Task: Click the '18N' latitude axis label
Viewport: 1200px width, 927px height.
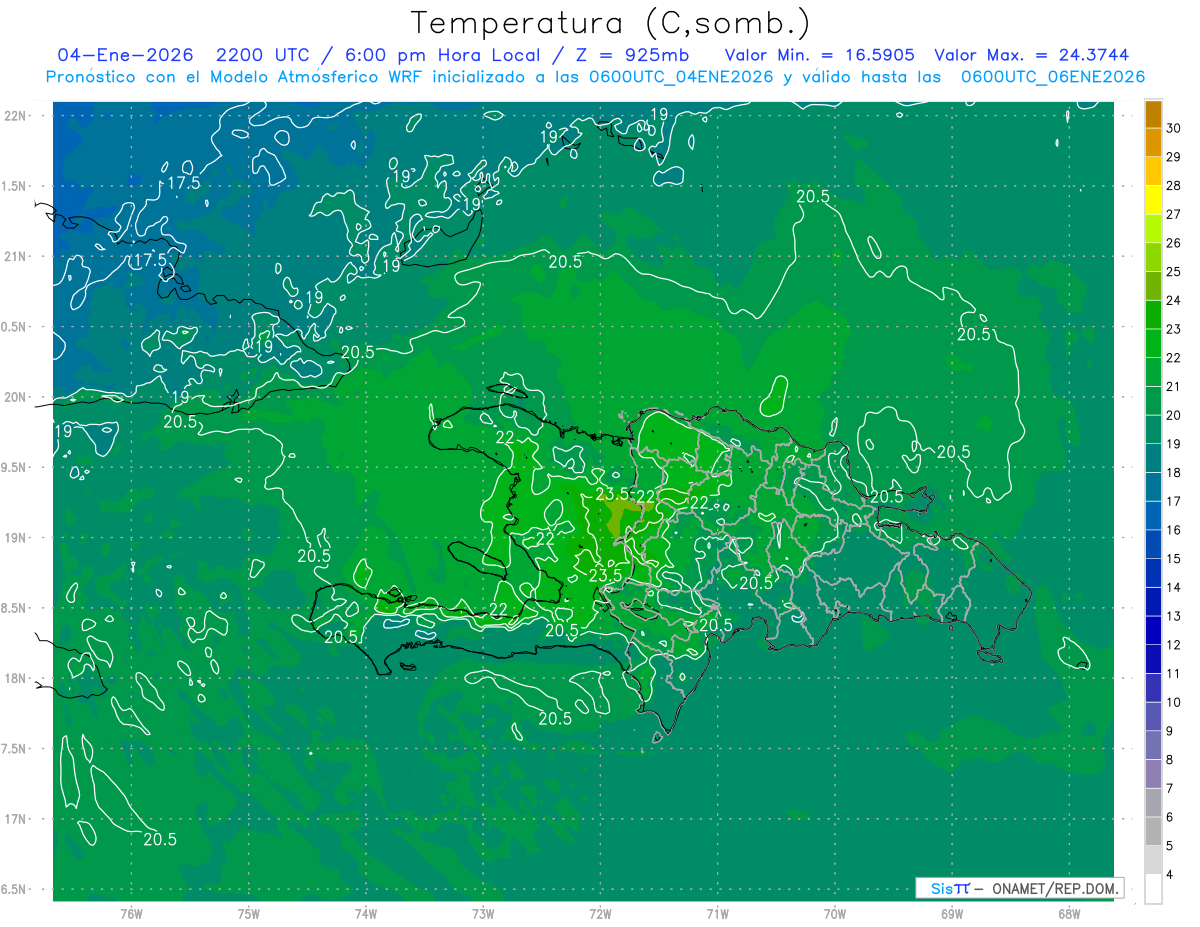Action: click(x=15, y=678)
